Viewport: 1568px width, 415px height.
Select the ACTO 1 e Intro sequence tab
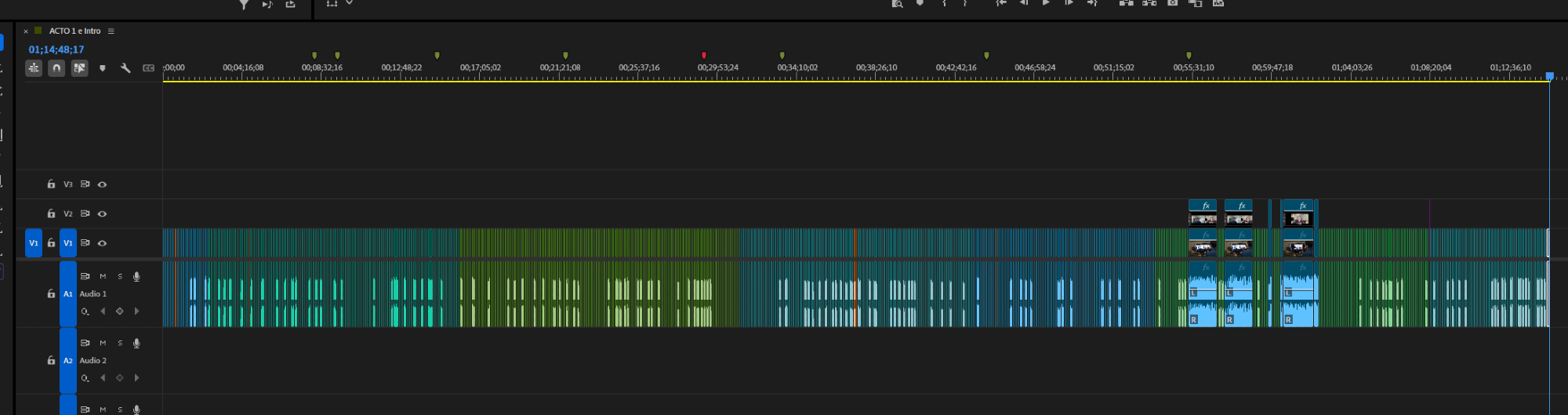tap(74, 31)
